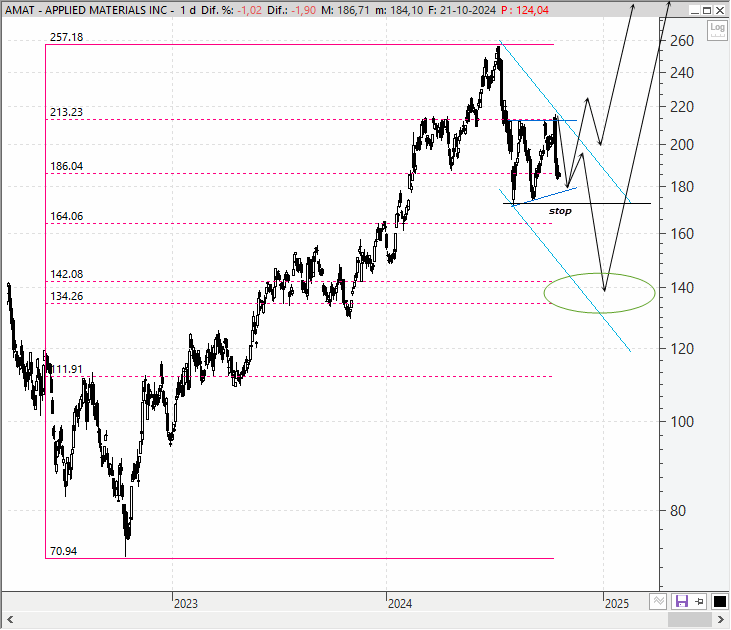Click the 2023 time axis label
This screenshot has width=731, height=630.
[186, 604]
